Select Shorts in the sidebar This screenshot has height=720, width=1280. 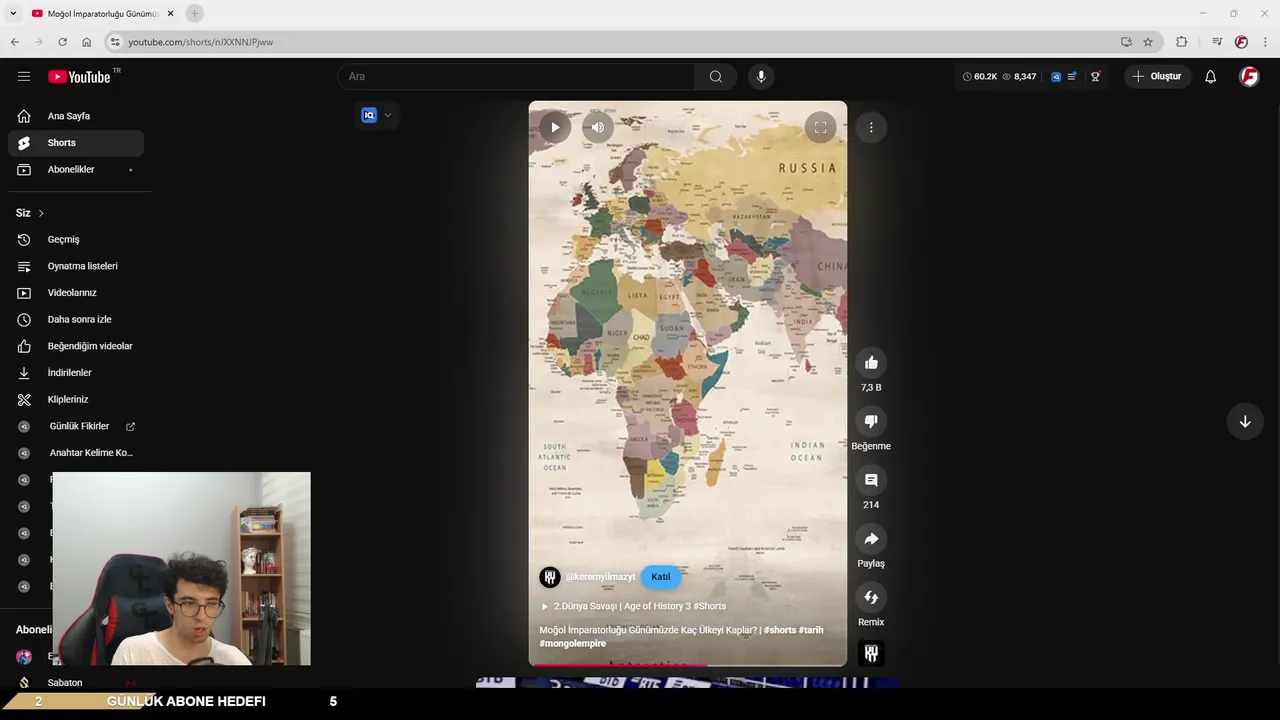pyautogui.click(x=76, y=143)
